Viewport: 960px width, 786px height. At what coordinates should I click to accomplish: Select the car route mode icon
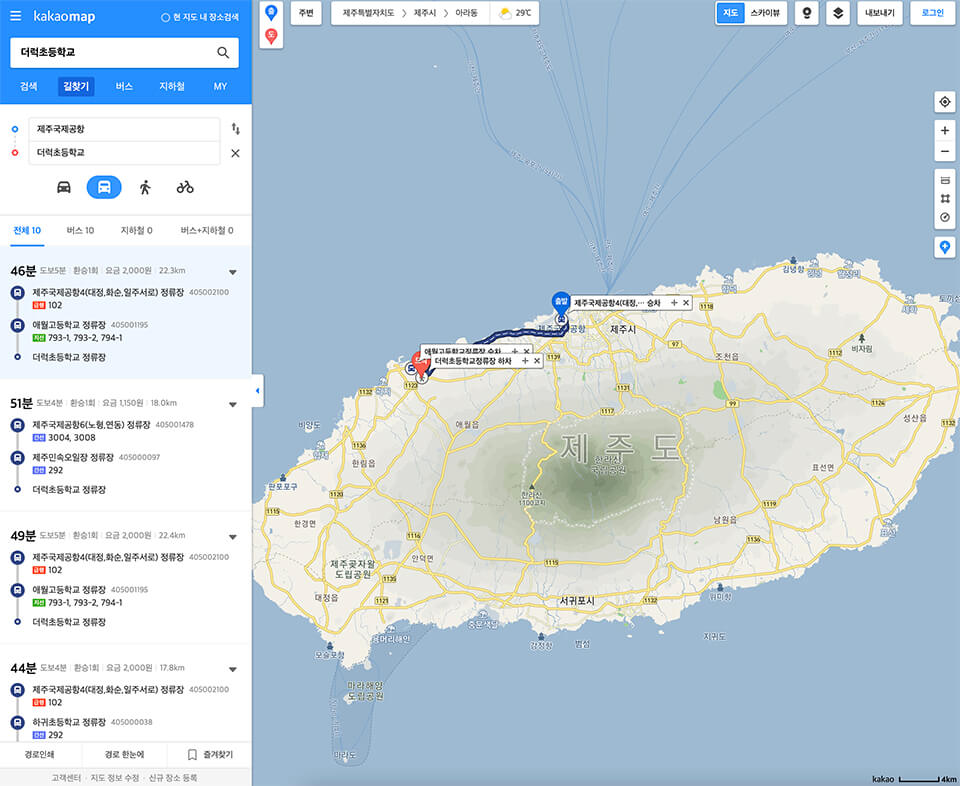click(64, 187)
